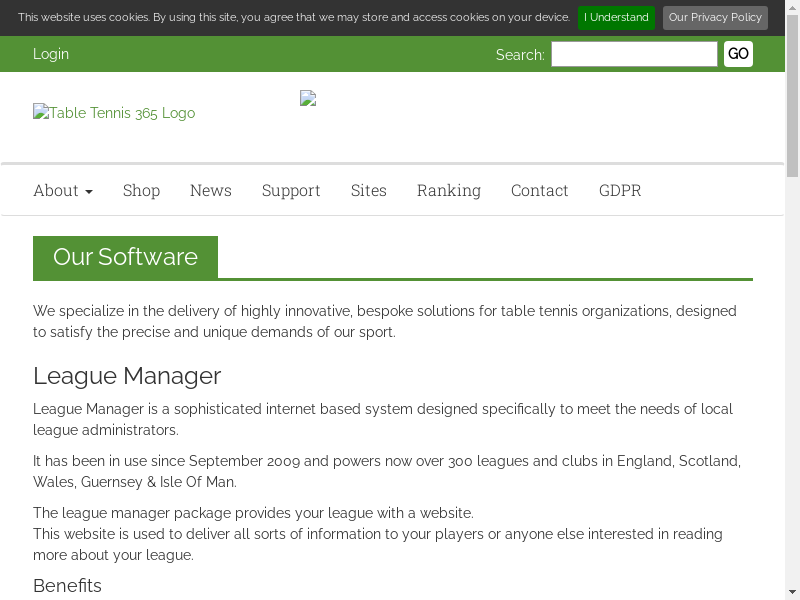Accept cookies with I Understand button
Screen dimensions: 800x600
pos(616,17)
